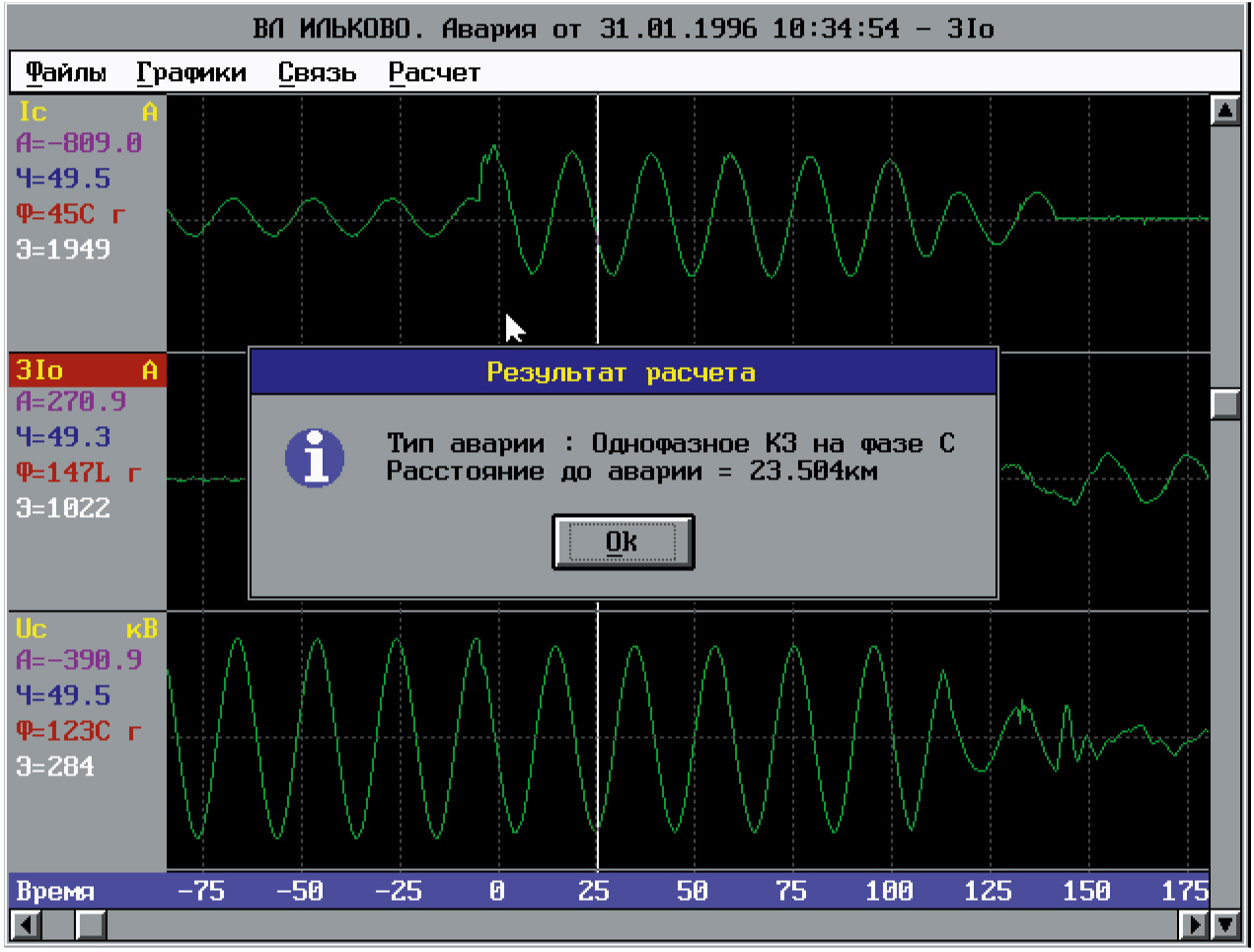The width and height of the screenshot is (1254, 952).
Task: Select the Uc voltage channel header
Action: (x=87, y=628)
